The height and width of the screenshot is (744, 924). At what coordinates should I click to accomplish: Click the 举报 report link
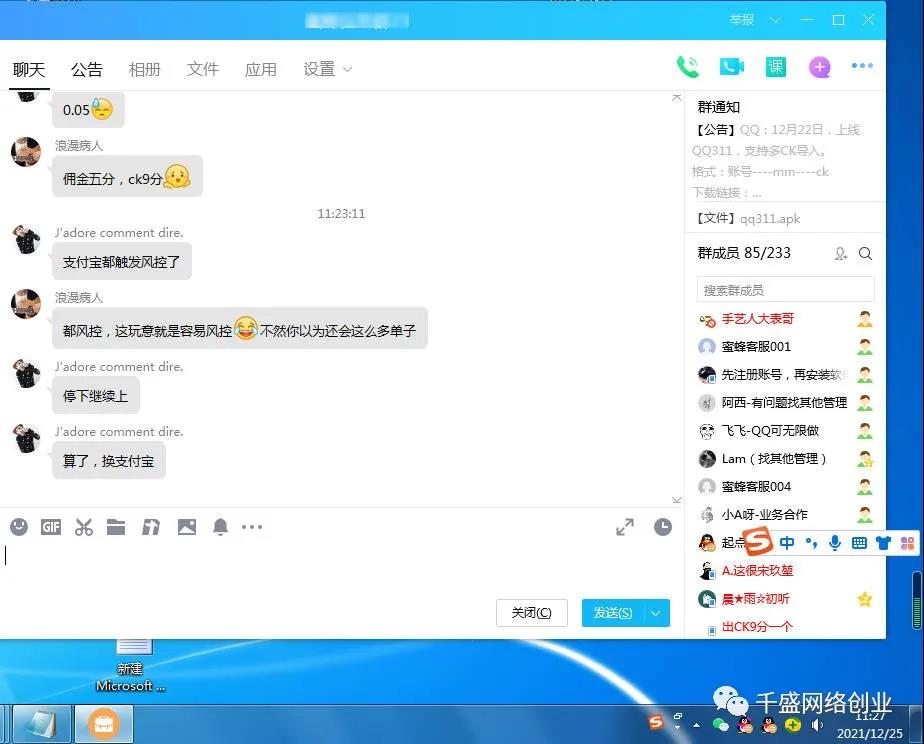(x=742, y=19)
